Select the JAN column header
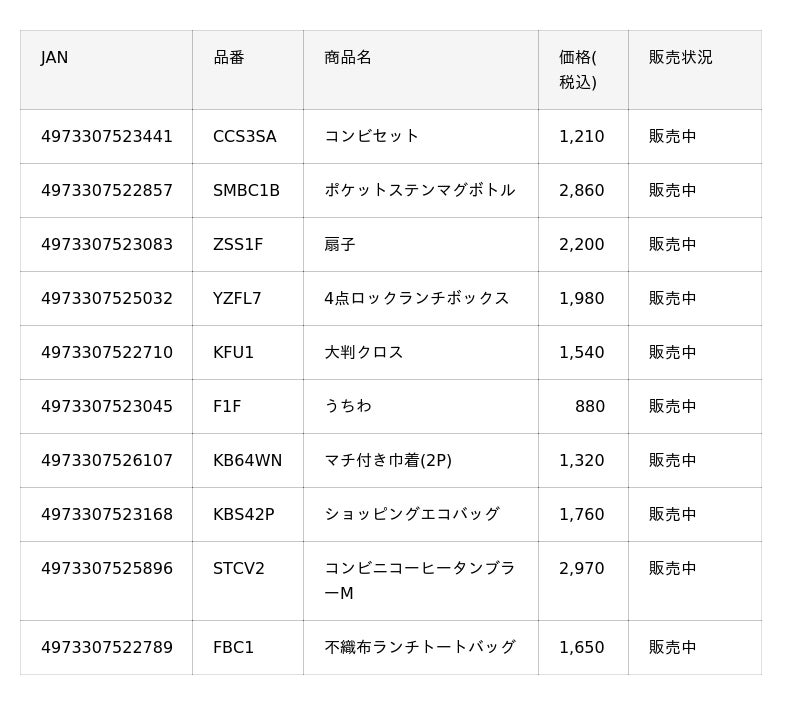This screenshot has width=800, height=705. (106, 70)
